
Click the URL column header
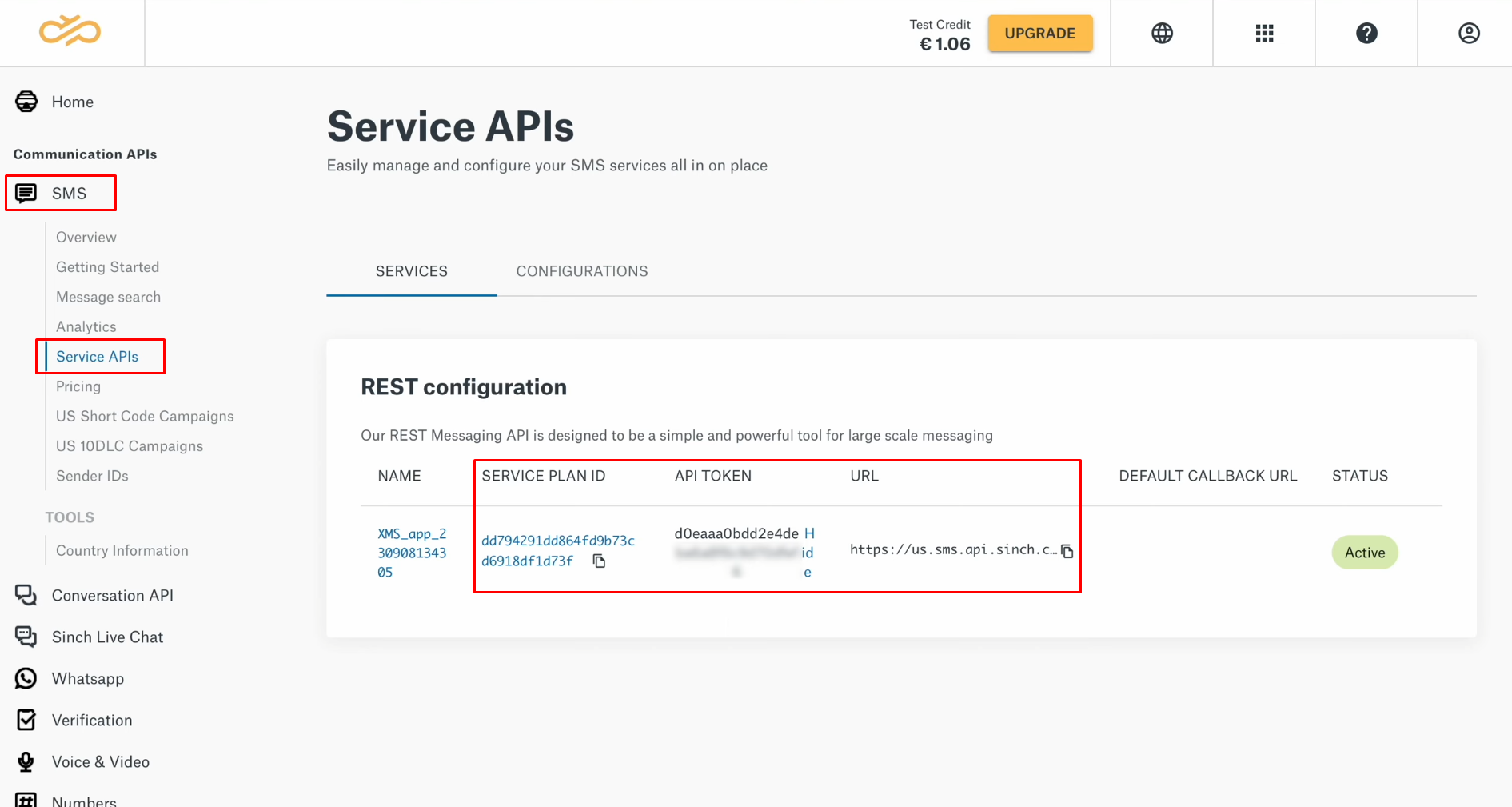pyautogui.click(x=864, y=476)
